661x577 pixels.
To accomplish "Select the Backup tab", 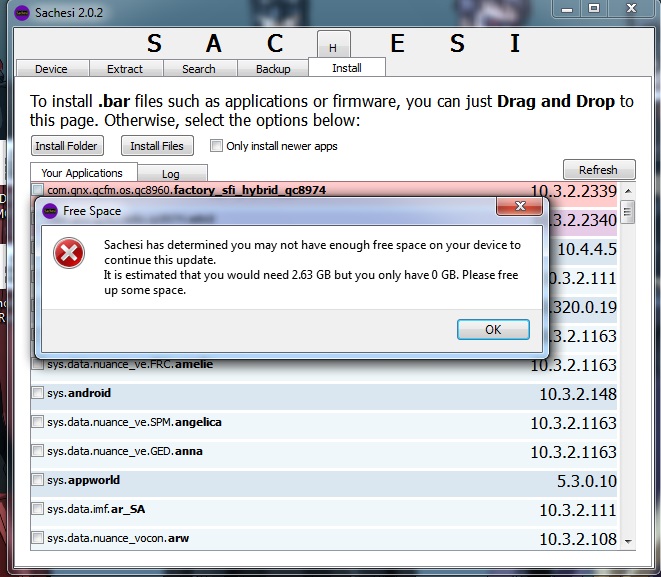I will point(272,69).
